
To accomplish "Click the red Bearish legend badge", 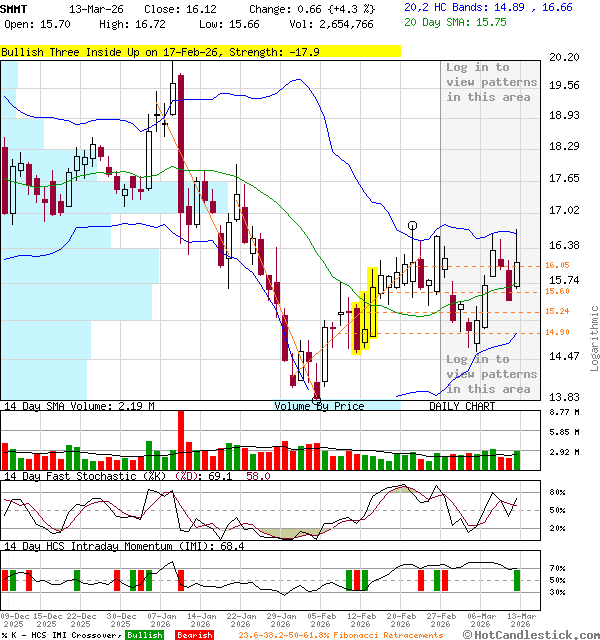I will point(194,634).
